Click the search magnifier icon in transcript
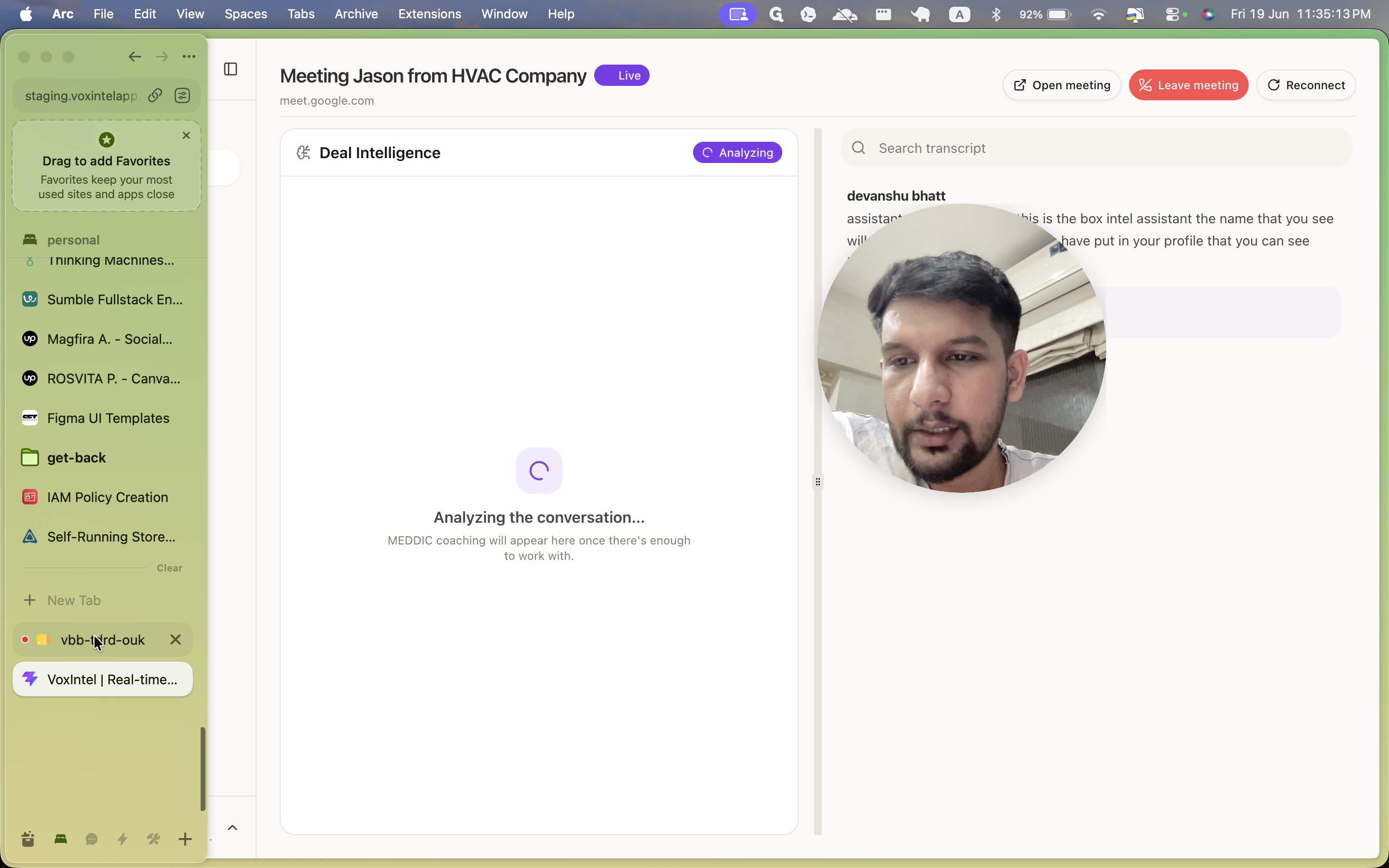This screenshot has width=1389, height=868. tap(858, 148)
